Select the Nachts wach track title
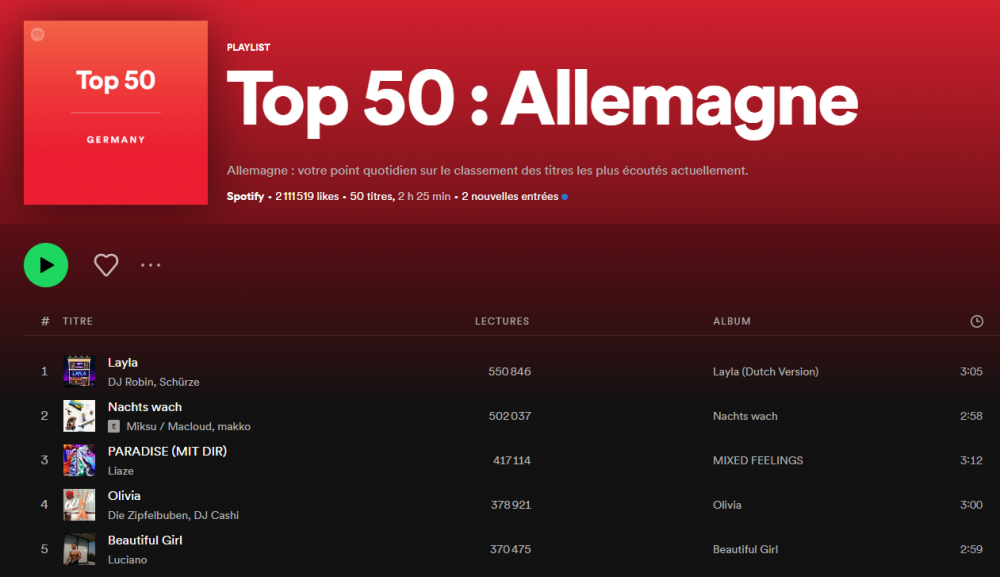This screenshot has width=1000, height=577. point(145,407)
